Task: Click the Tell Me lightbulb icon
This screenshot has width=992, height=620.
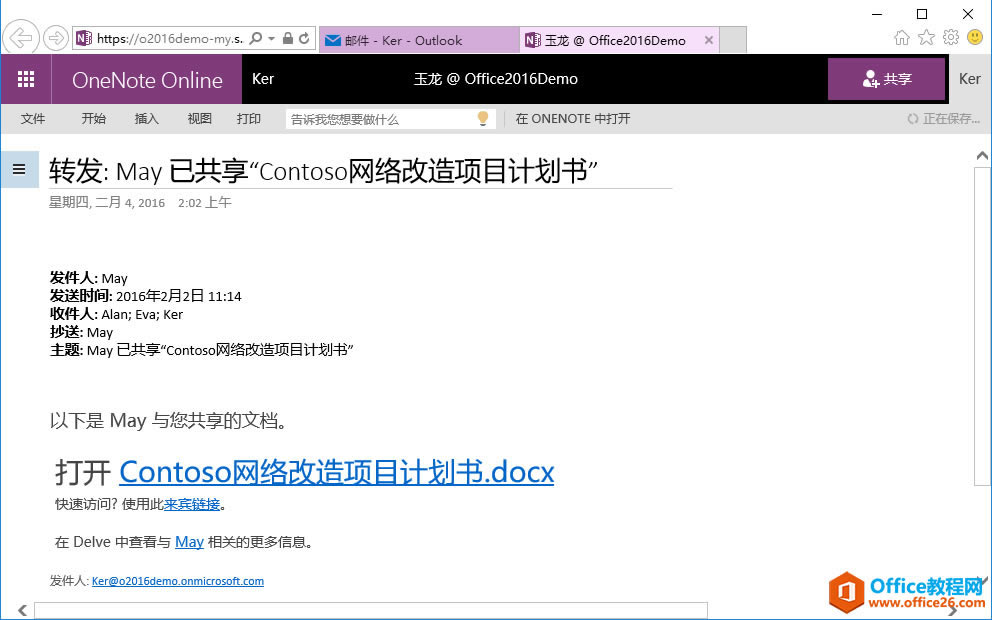Action: coord(483,118)
